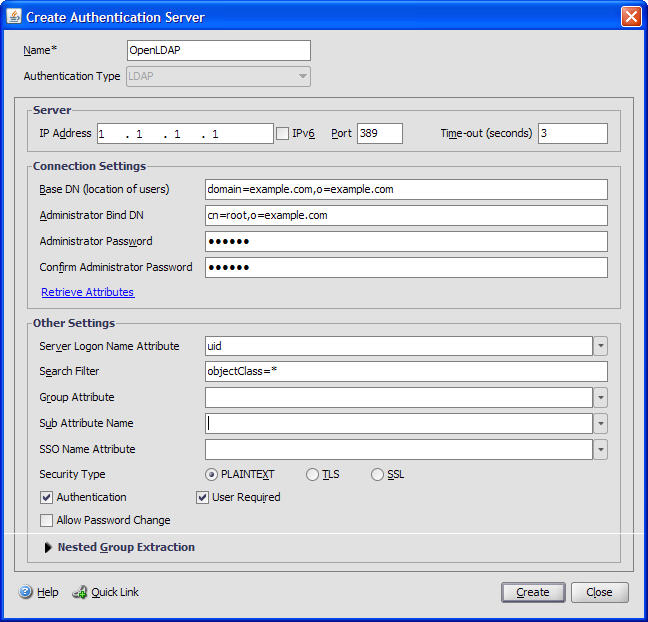
Task: Click the Retrieve Attributes link
Action: pyautogui.click(x=87, y=292)
